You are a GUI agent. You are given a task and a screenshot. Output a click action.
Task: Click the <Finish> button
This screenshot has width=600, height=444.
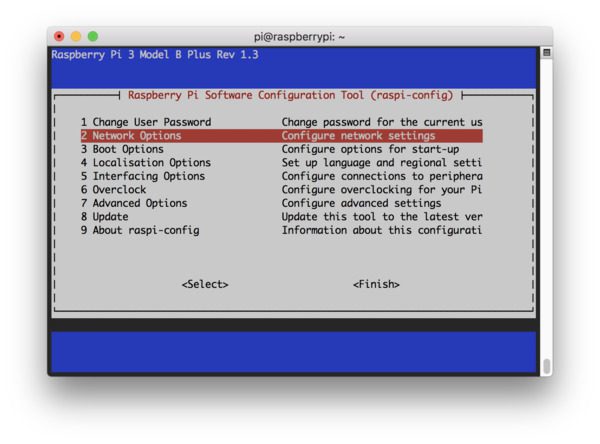point(376,284)
